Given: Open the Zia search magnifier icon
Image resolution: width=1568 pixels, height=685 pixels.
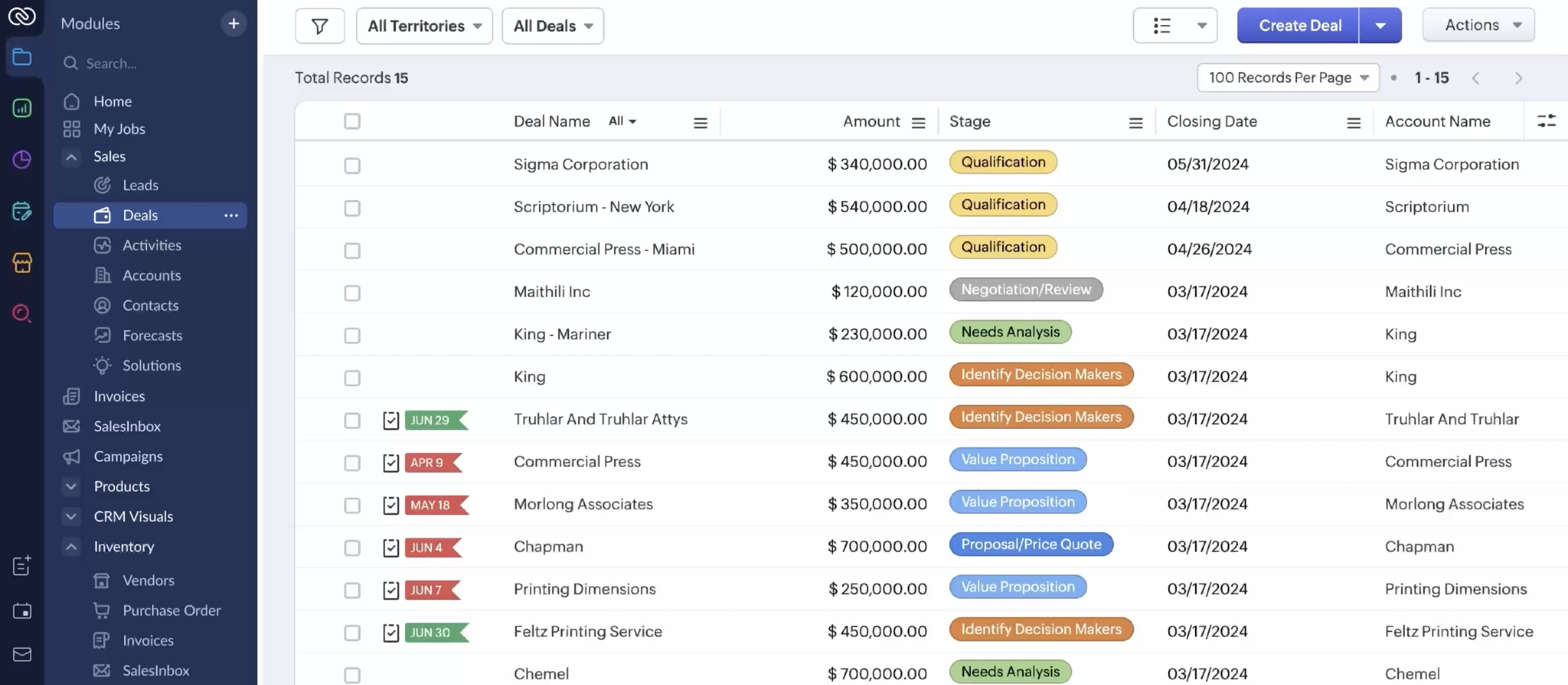Looking at the screenshot, I should (x=23, y=314).
